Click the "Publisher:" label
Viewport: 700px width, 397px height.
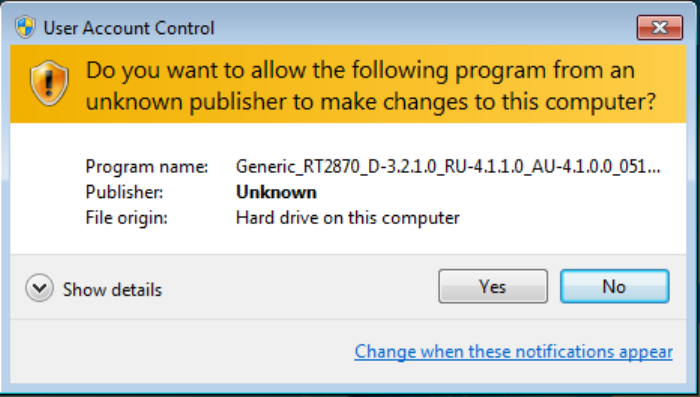124,192
